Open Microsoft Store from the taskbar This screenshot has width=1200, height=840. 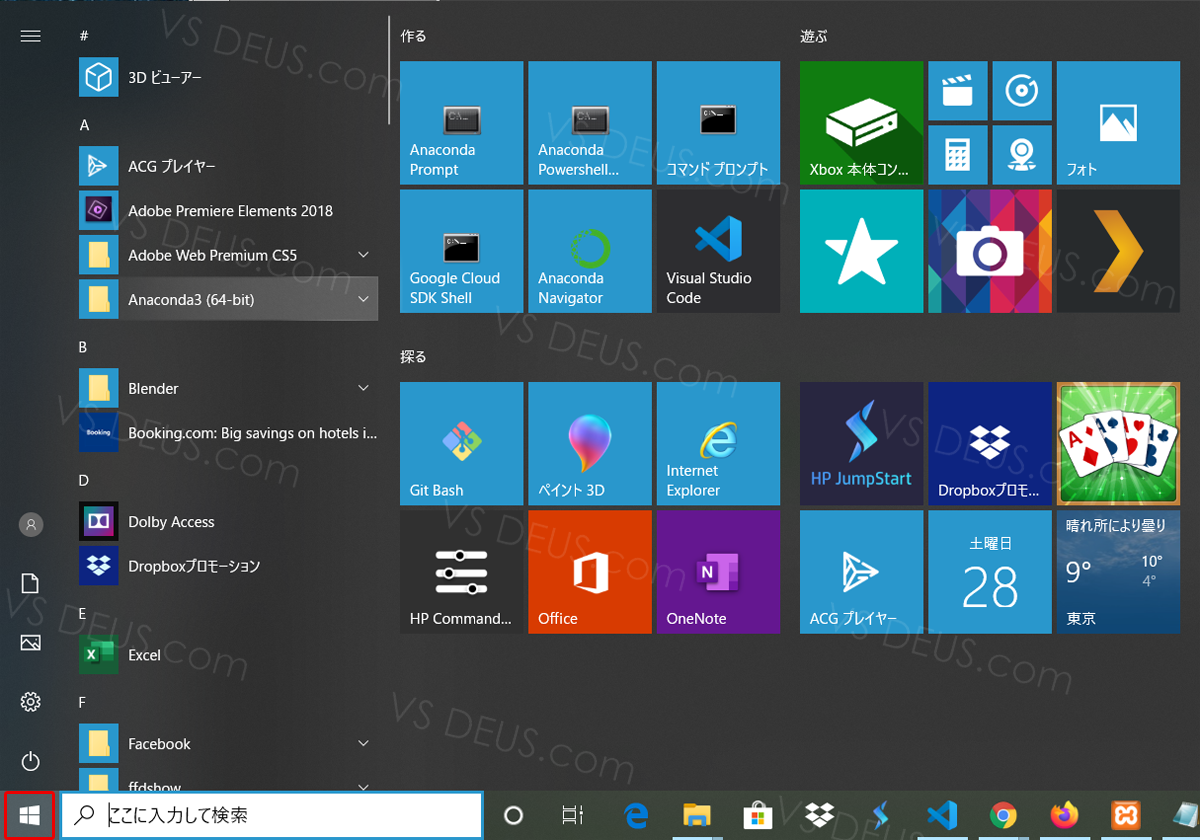[758, 816]
